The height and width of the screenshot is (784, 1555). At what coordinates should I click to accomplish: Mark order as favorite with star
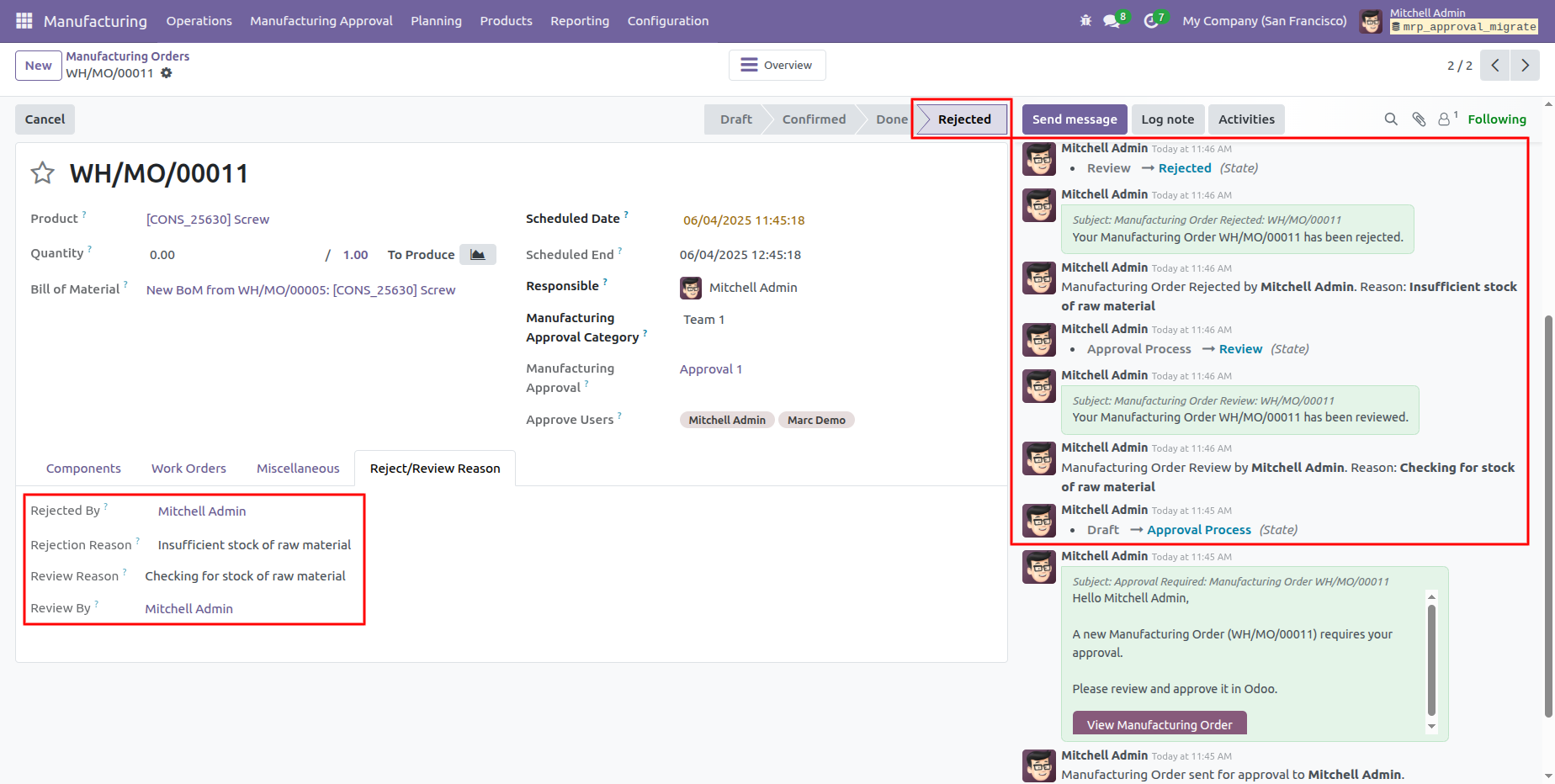(42, 173)
